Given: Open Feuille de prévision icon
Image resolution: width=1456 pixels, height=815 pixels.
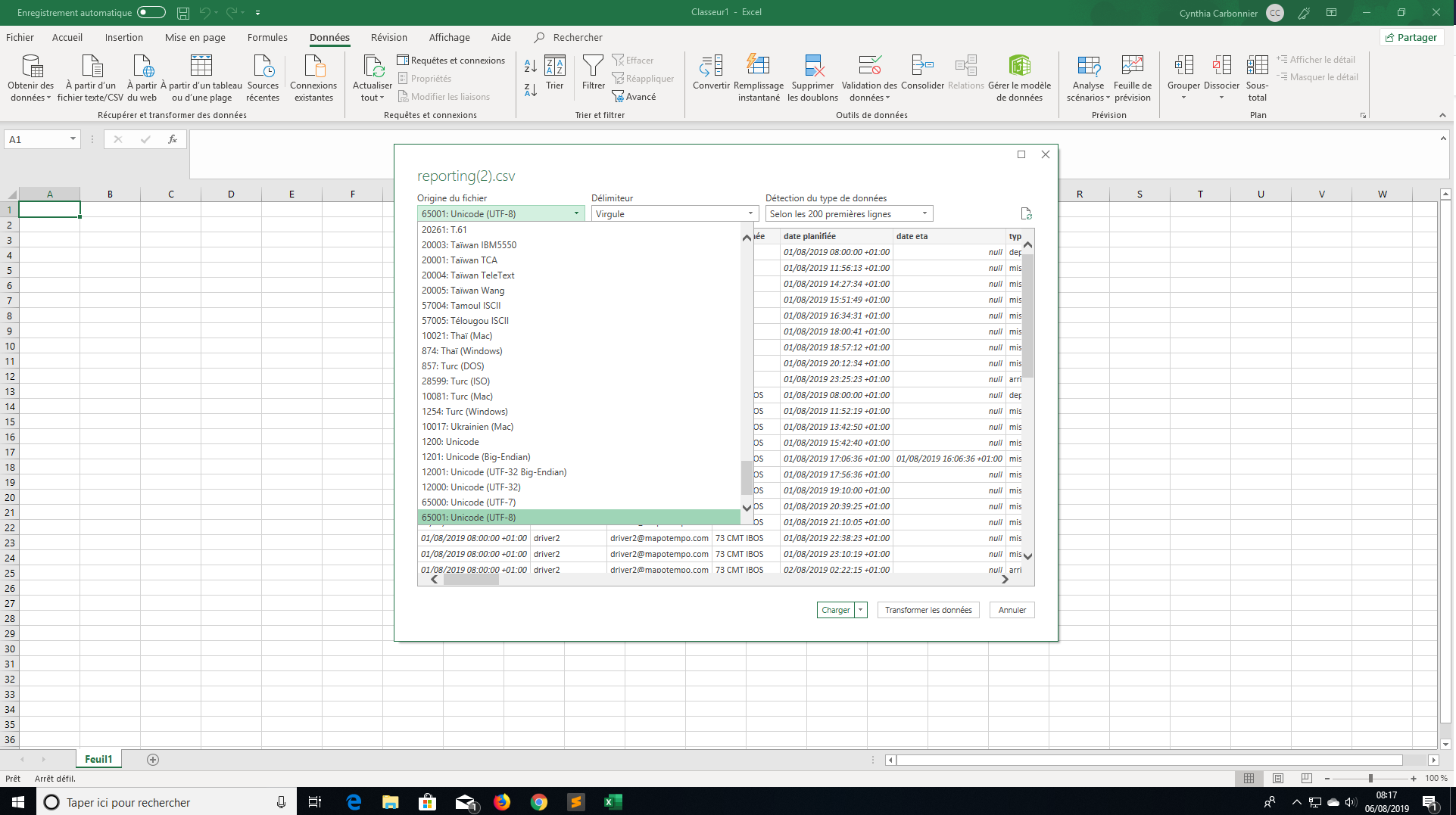Looking at the screenshot, I should click(x=1132, y=66).
